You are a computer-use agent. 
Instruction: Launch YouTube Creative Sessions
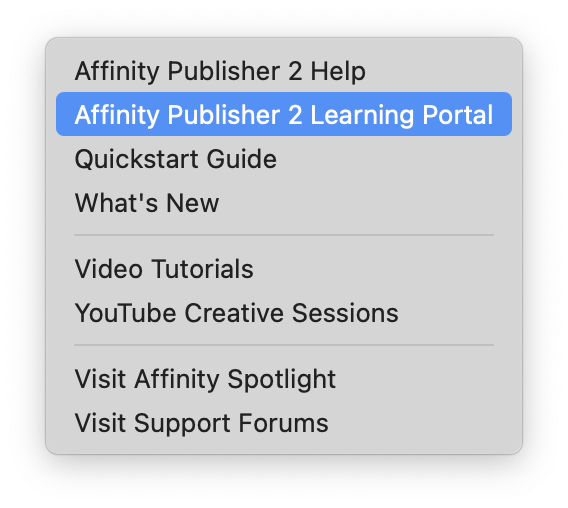click(284, 313)
